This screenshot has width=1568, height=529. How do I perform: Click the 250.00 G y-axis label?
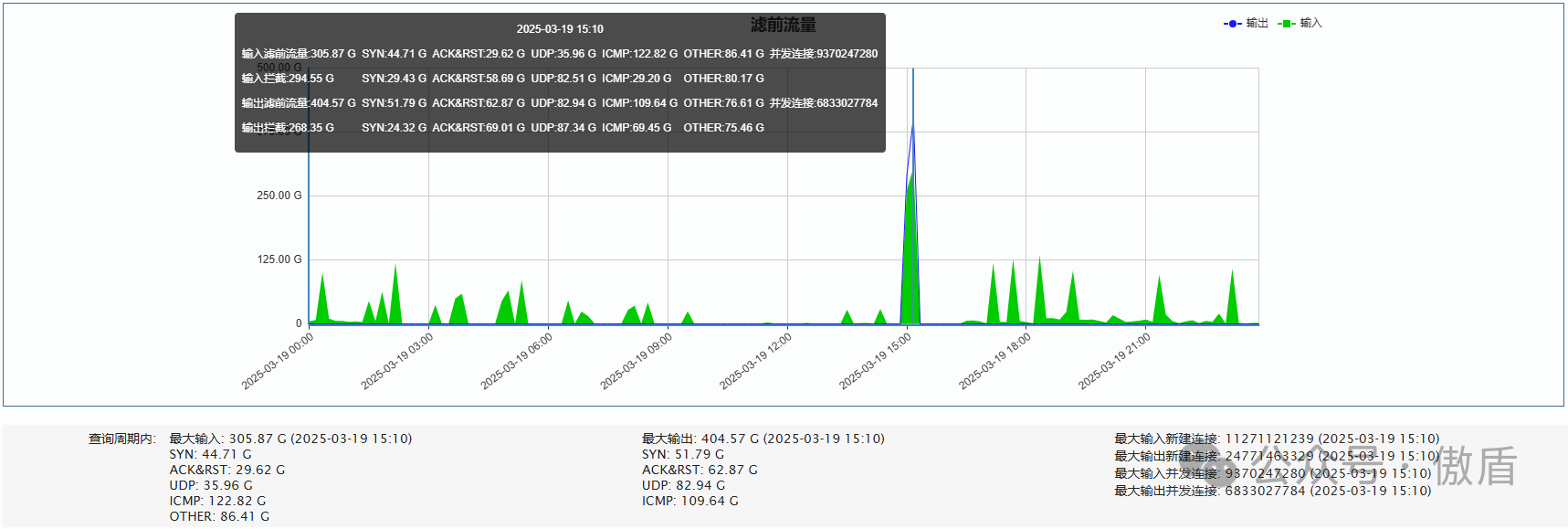pyautogui.click(x=279, y=196)
